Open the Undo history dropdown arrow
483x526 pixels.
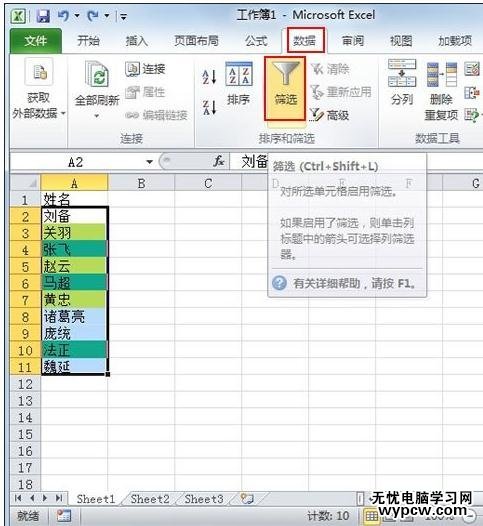pos(77,16)
